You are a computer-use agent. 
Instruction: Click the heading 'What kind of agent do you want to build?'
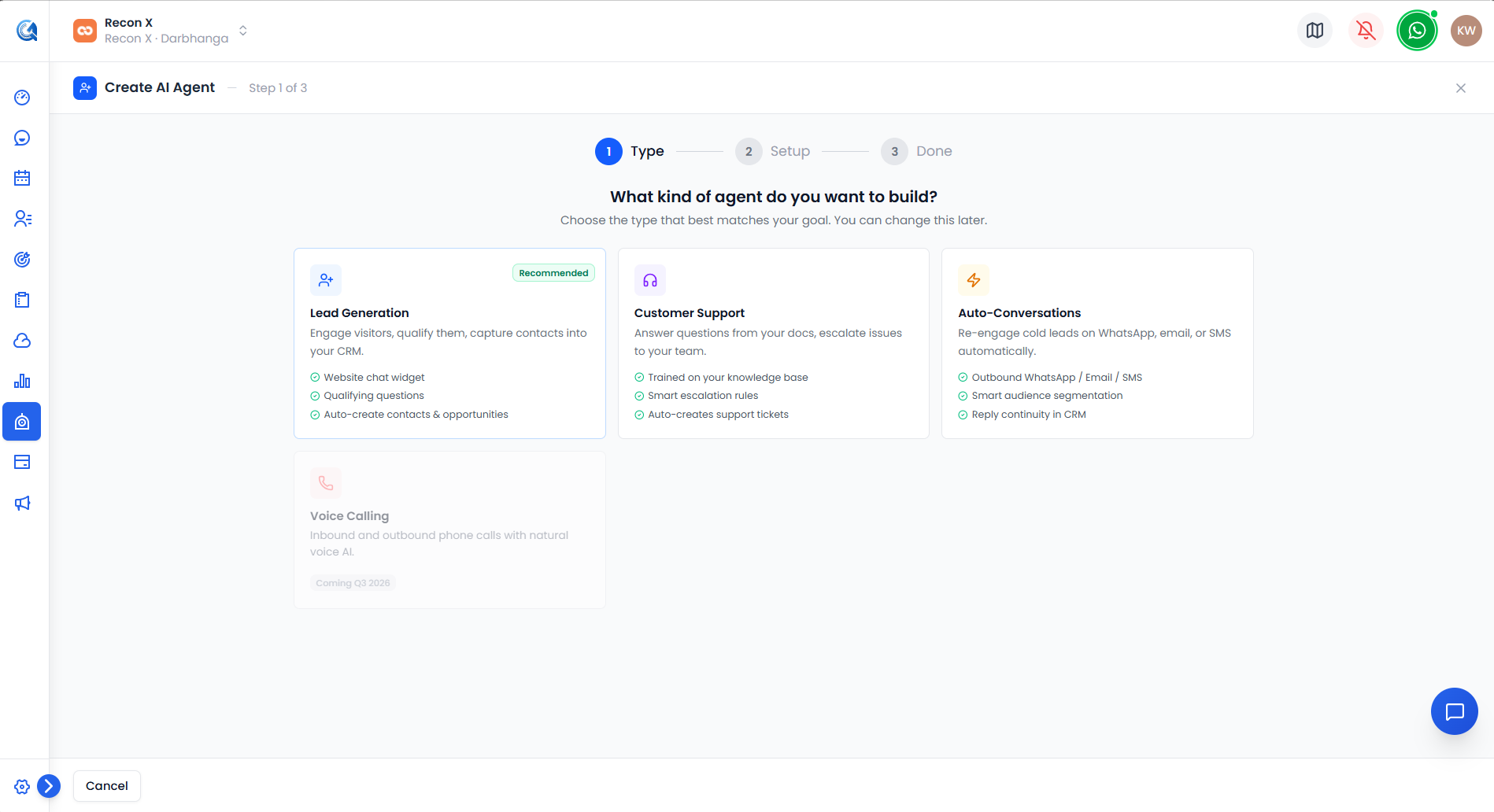tap(774, 197)
